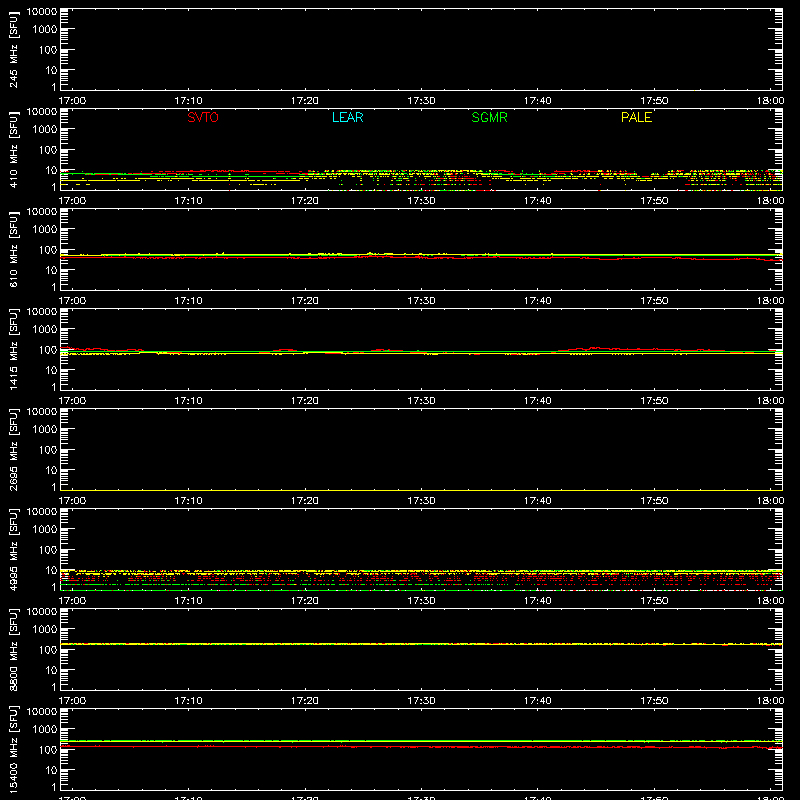Click the 10 tick of the 8800 MHz axis
This screenshot has width=800, height=800.
tap(51, 670)
